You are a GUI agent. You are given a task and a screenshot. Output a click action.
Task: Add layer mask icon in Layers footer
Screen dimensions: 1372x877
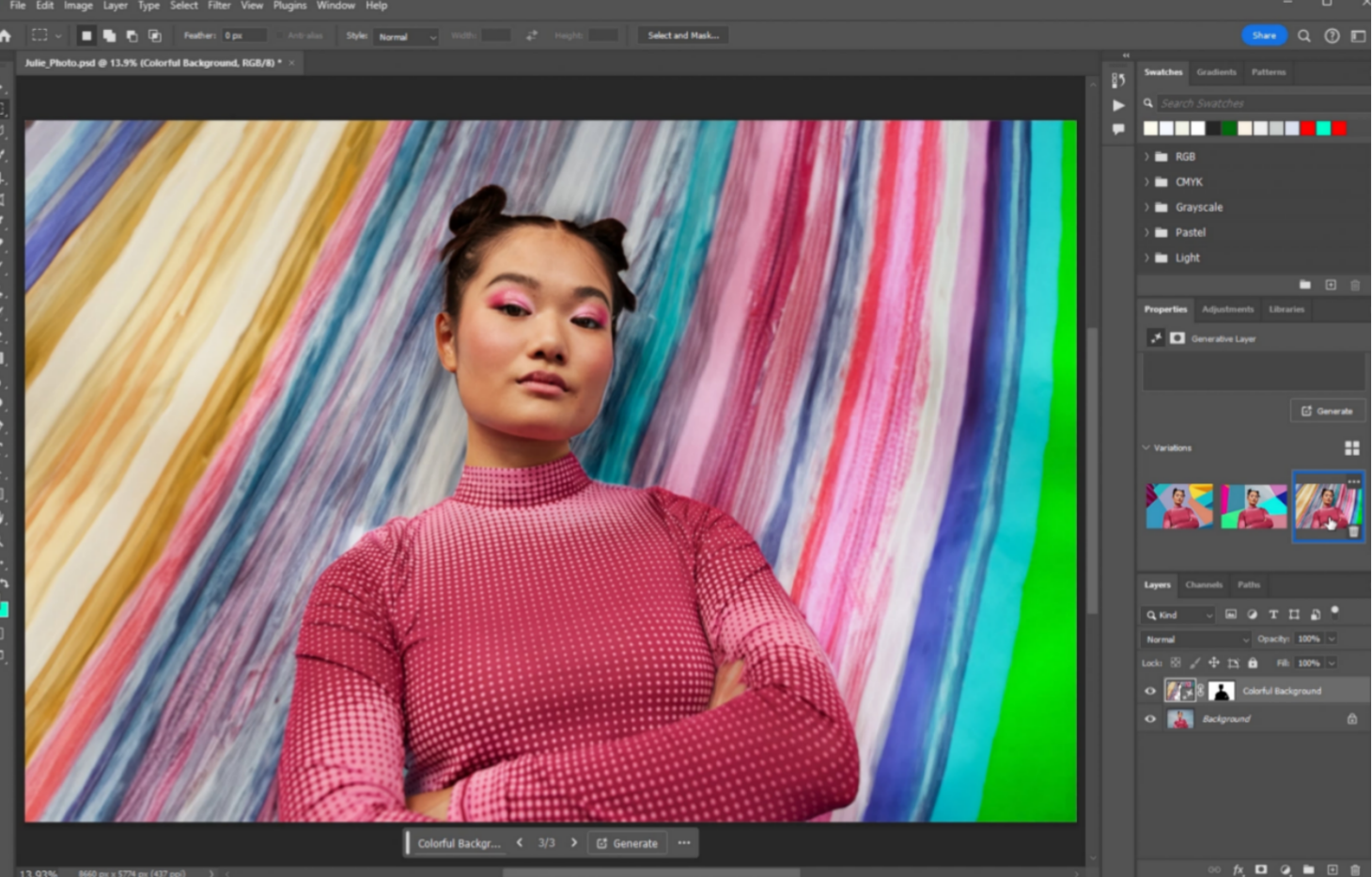(x=1261, y=869)
